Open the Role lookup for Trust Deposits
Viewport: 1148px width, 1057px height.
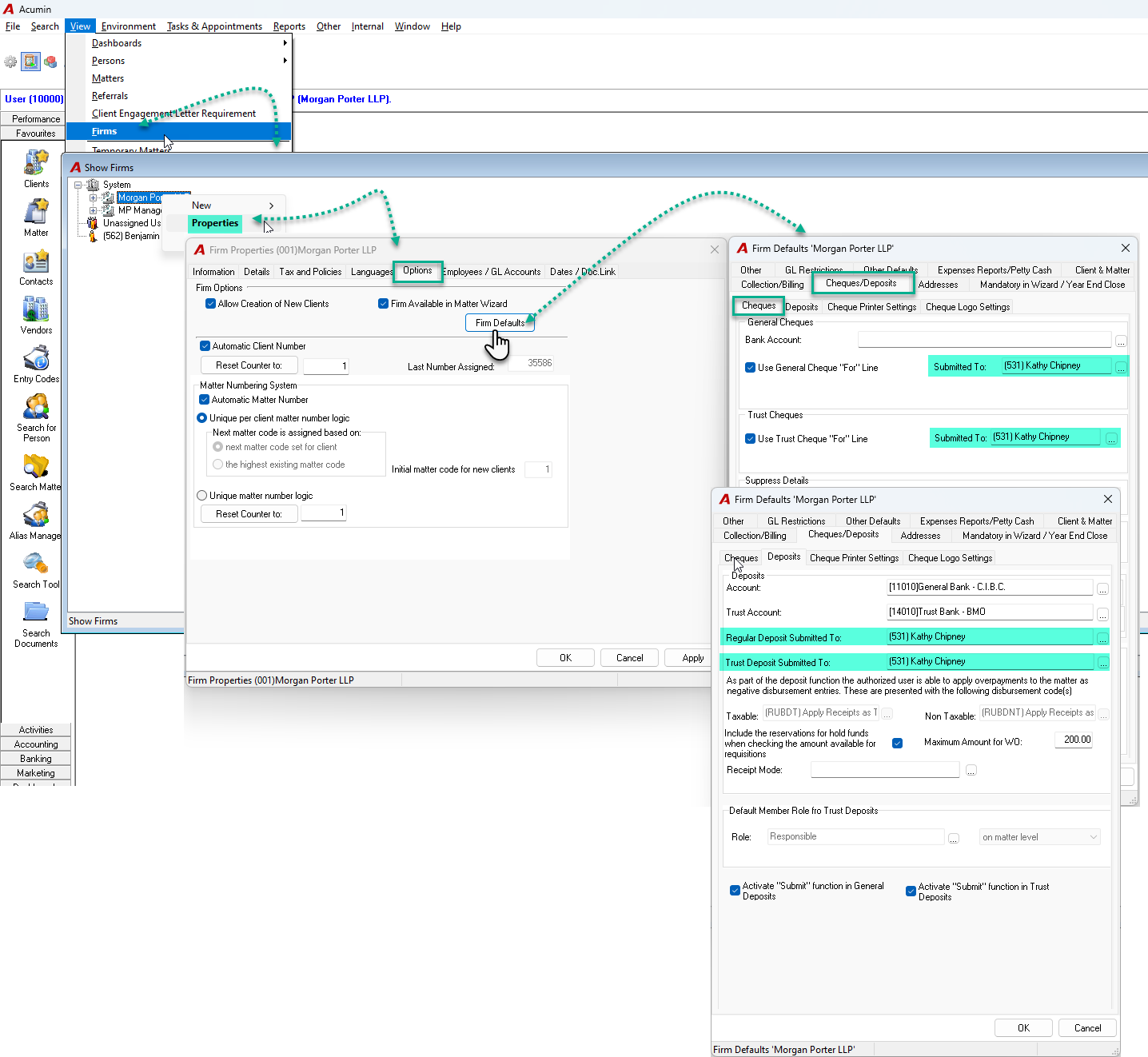click(x=954, y=838)
